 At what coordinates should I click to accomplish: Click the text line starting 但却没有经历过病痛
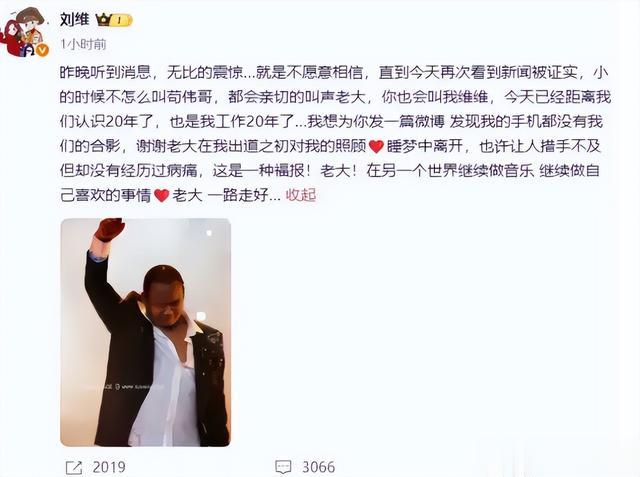pyautogui.click(x=329, y=171)
